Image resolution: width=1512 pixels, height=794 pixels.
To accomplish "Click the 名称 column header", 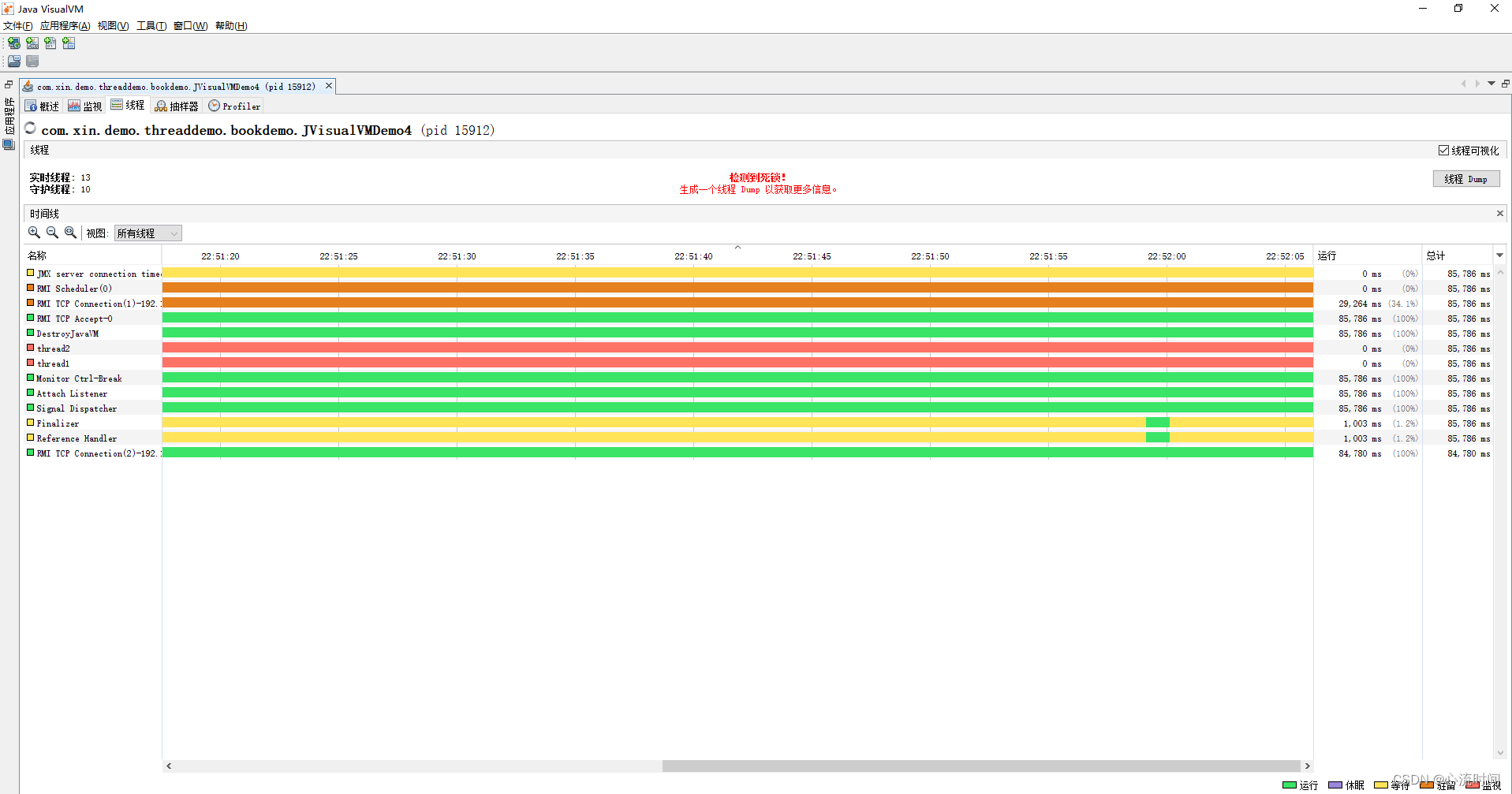I will [92, 255].
